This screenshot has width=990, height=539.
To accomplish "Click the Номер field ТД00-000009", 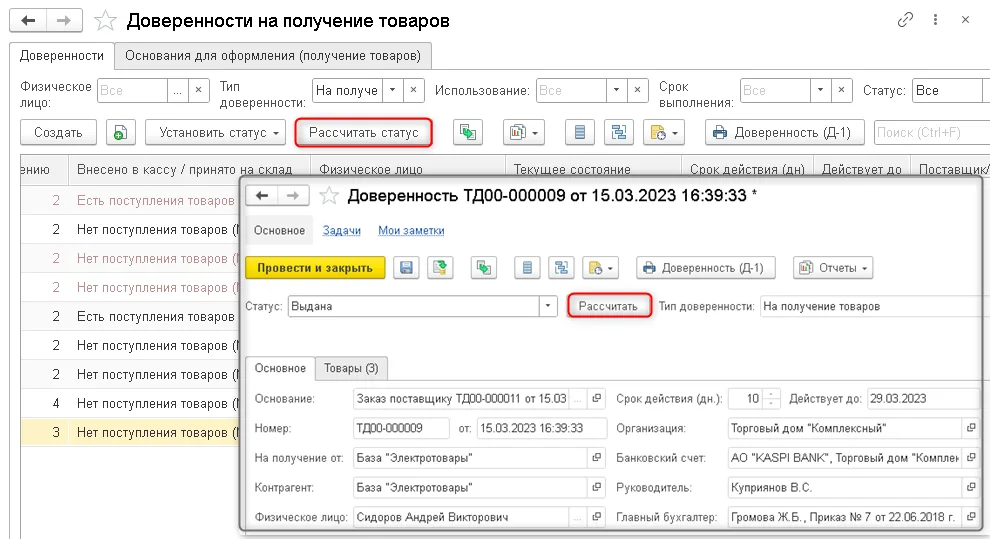I will click(x=402, y=428).
